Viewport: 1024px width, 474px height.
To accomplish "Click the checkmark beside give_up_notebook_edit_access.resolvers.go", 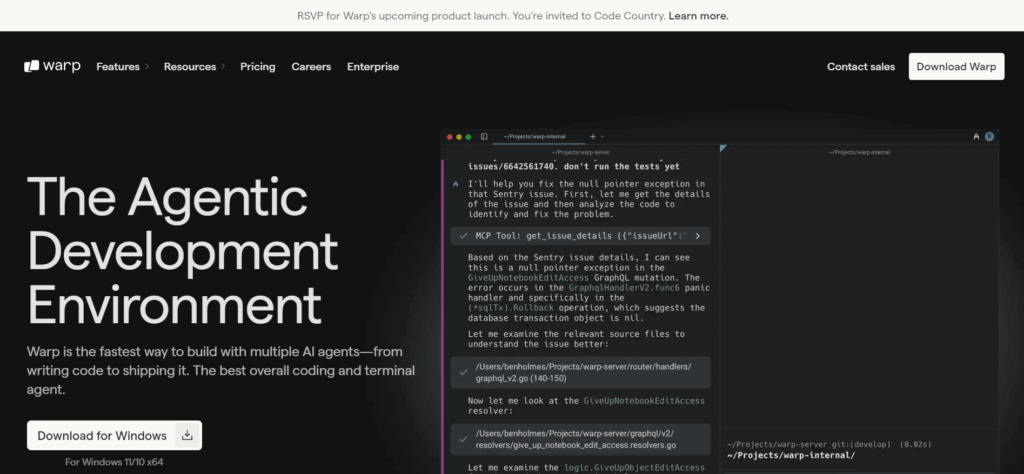I will (463, 439).
